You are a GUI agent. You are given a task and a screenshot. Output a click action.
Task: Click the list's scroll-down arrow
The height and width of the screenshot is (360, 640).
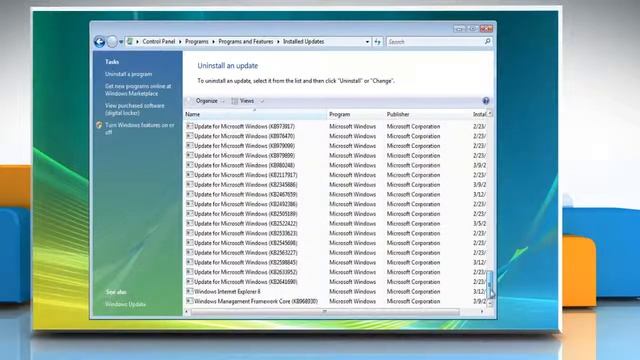(490, 304)
